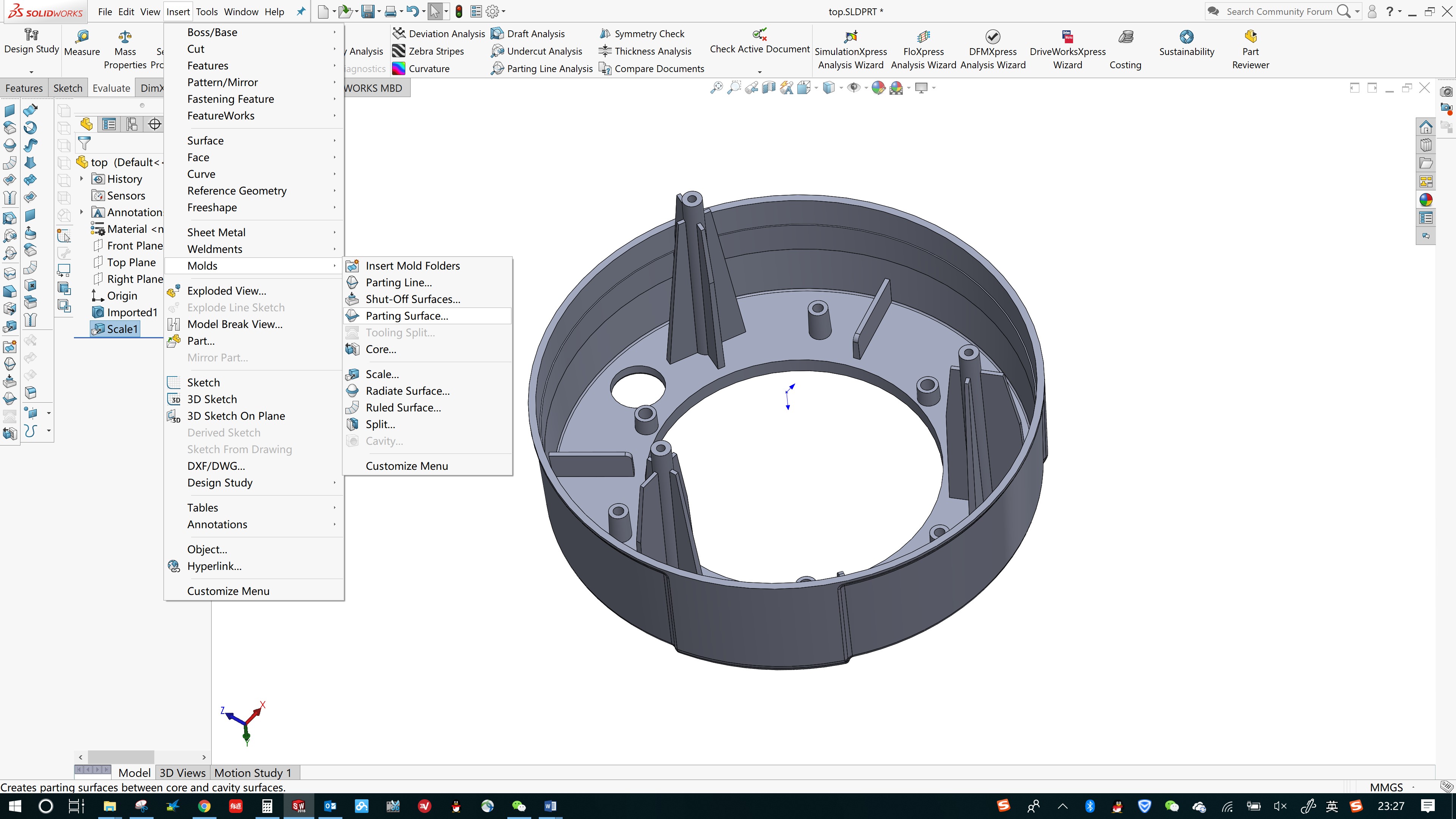Open Part Reviewer tool
The width and height of the screenshot is (1456, 819).
1250,37
